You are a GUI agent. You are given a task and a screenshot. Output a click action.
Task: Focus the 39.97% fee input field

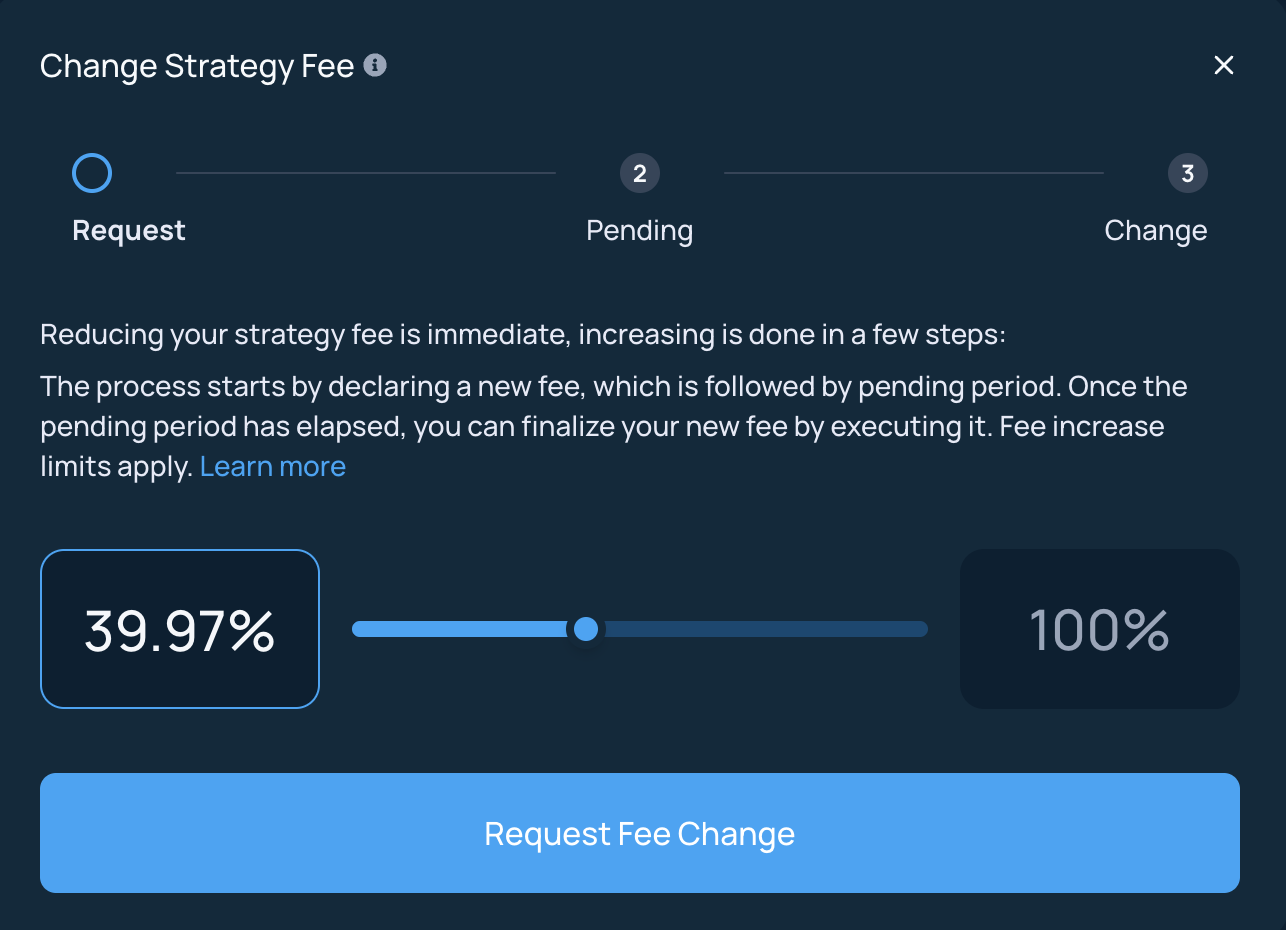coord(180,629)
